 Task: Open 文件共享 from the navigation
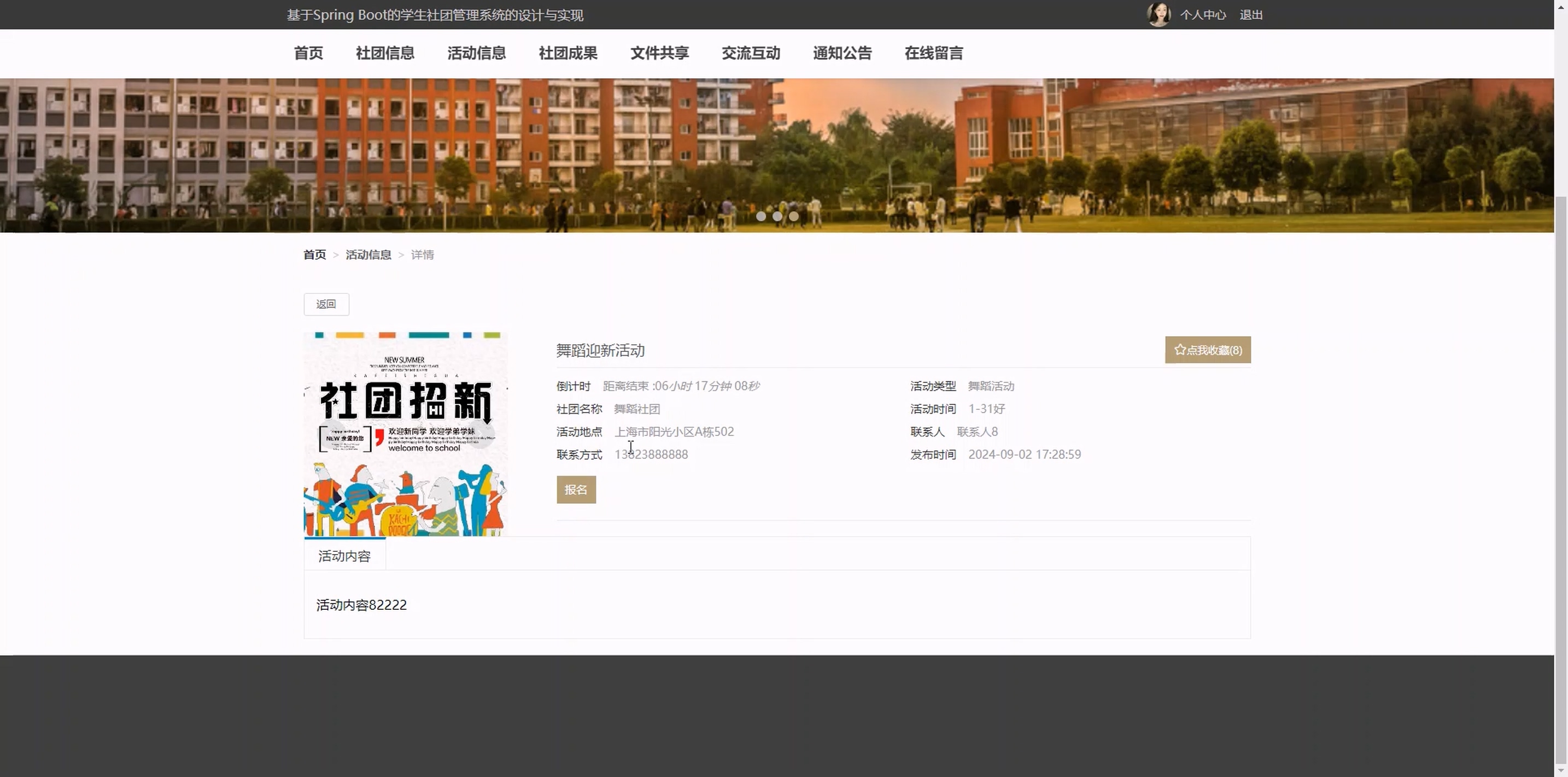[659, 53]
